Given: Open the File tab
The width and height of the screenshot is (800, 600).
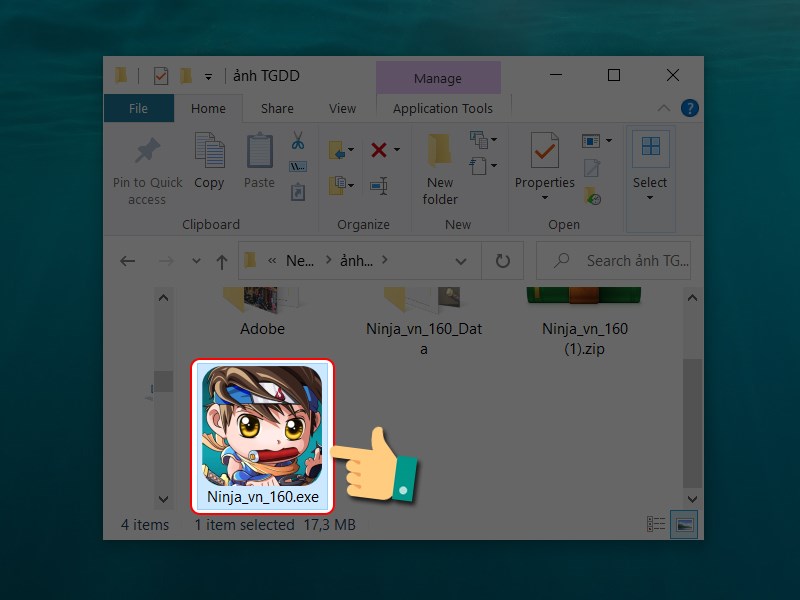Looking at the screenshot, I should click(x=138, y=108).
